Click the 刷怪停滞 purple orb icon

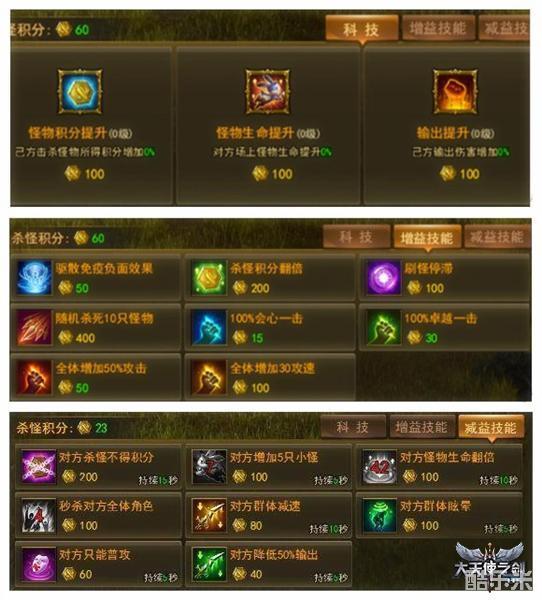point(383,277)
